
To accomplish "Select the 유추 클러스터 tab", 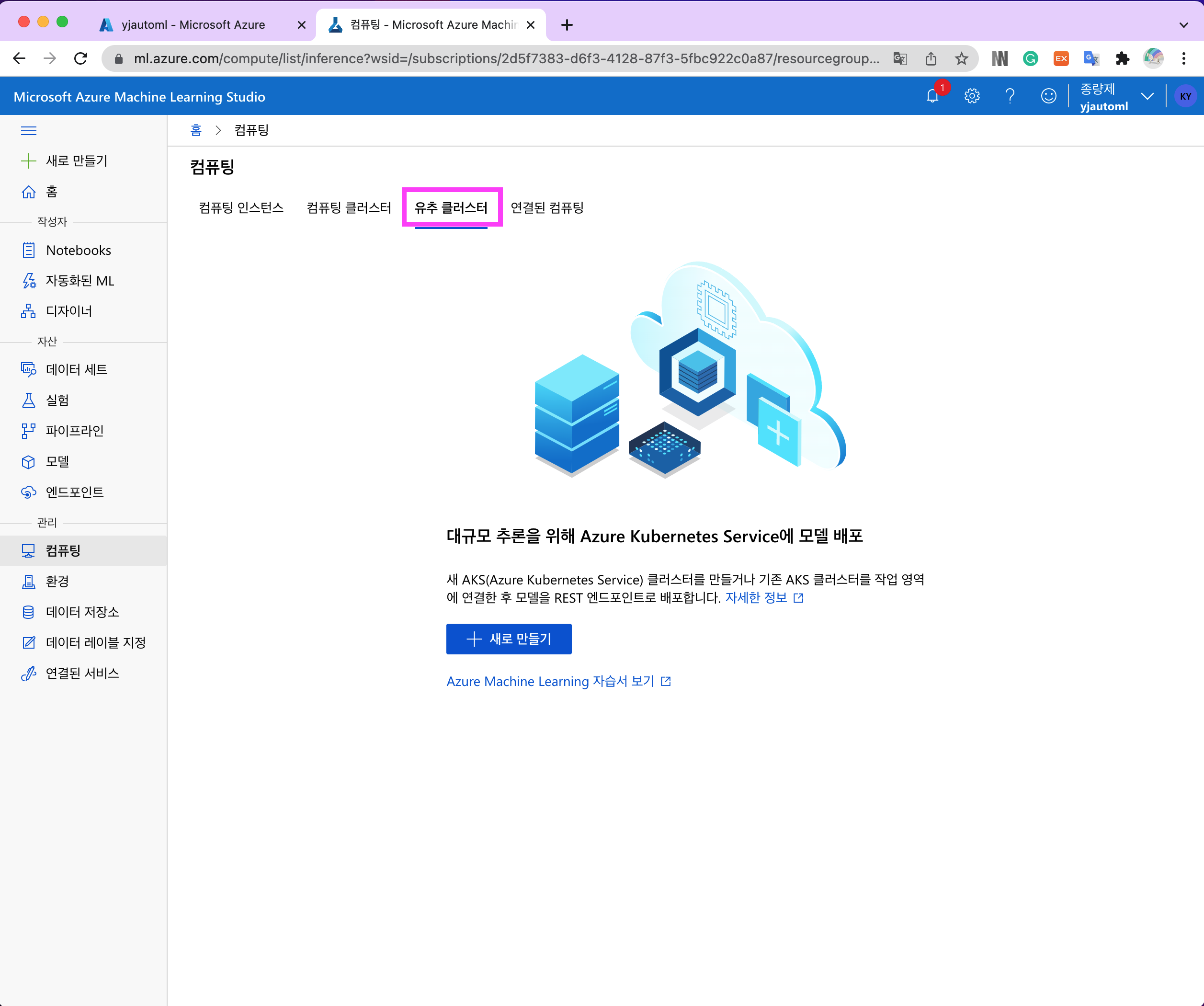I will coord(451,207).
